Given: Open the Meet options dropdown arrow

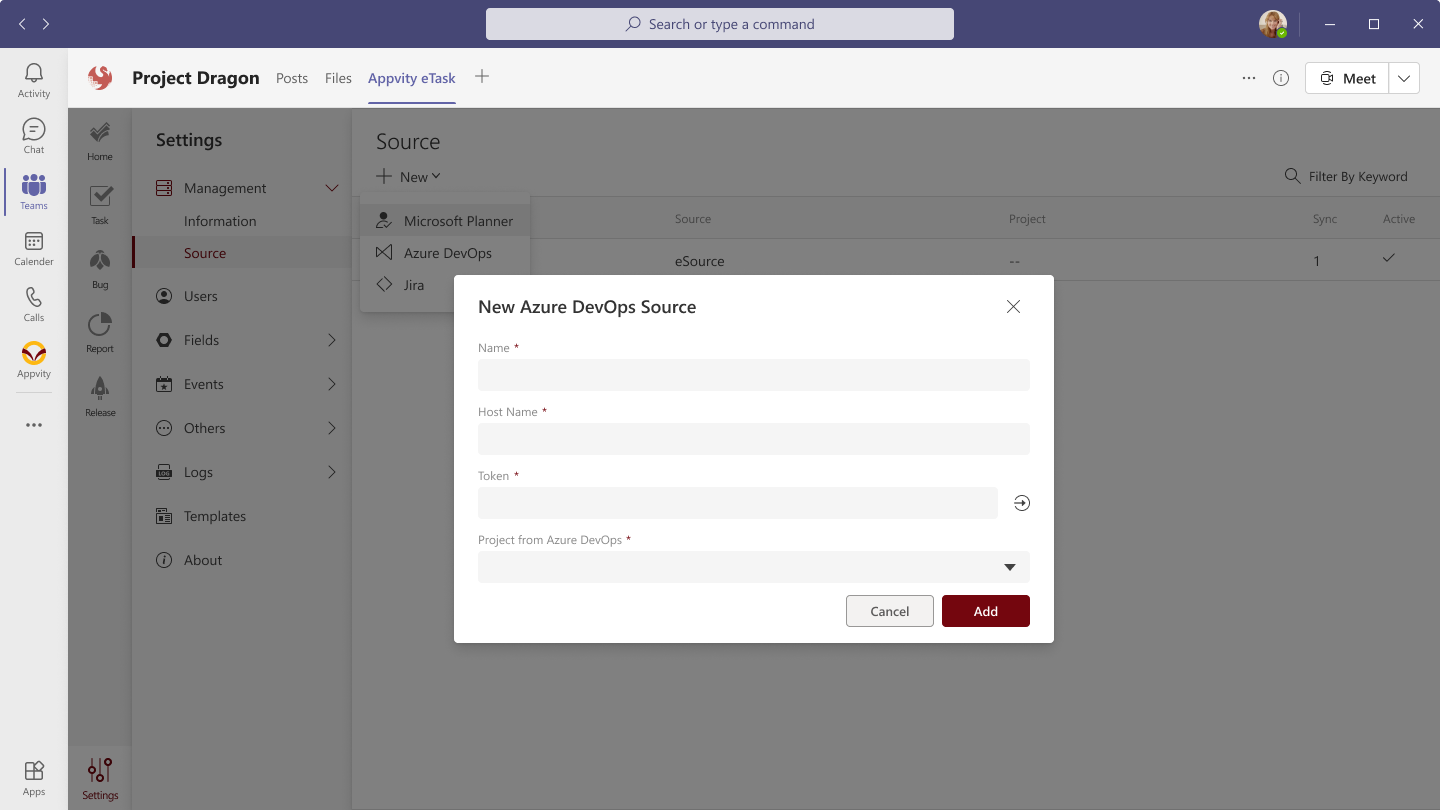Looking at the screenshot, I should [1404, 78].
